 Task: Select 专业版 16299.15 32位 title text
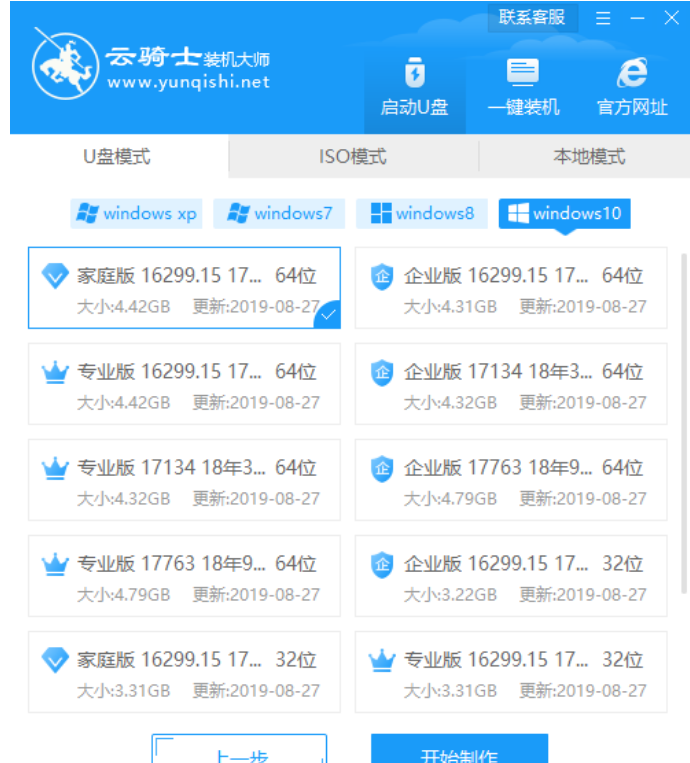(524, 660)
